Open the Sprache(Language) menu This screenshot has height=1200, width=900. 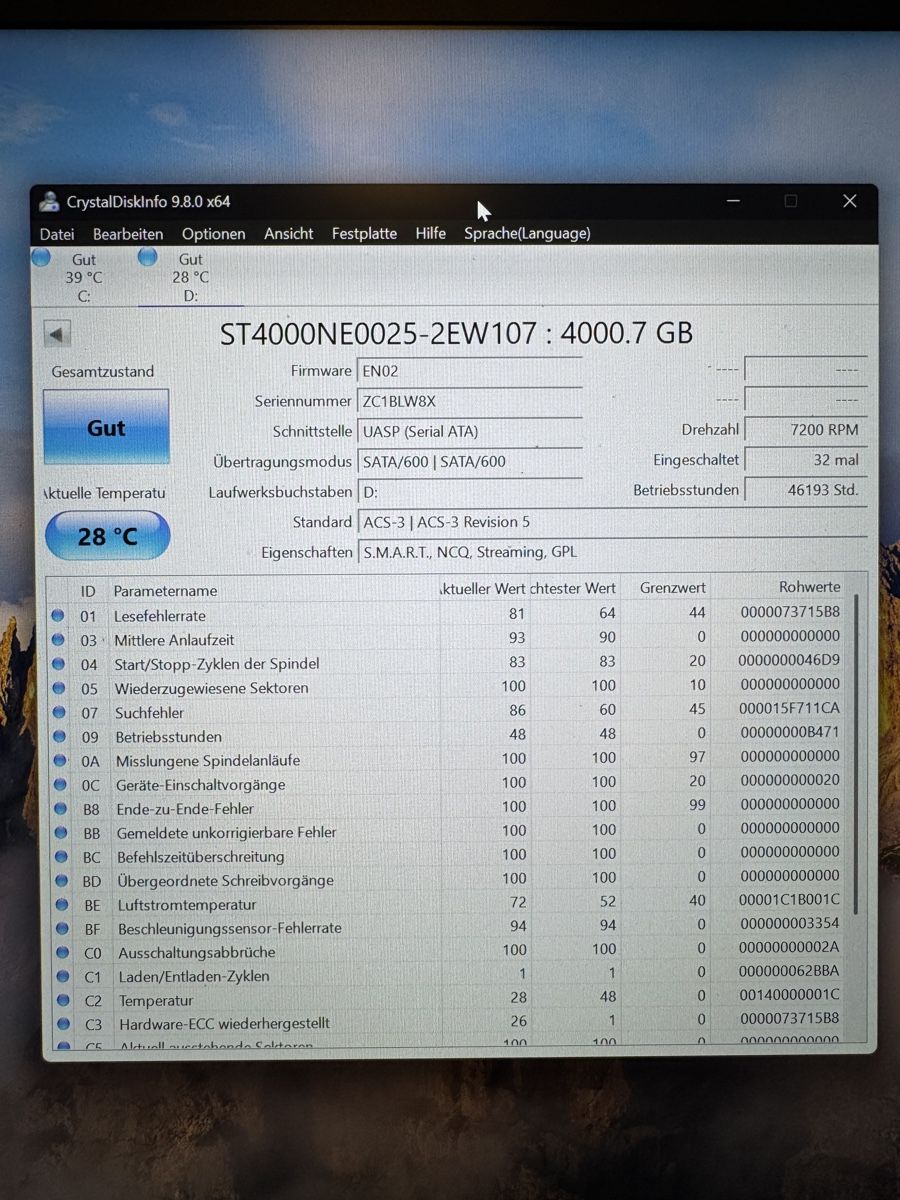click(527, 233)
